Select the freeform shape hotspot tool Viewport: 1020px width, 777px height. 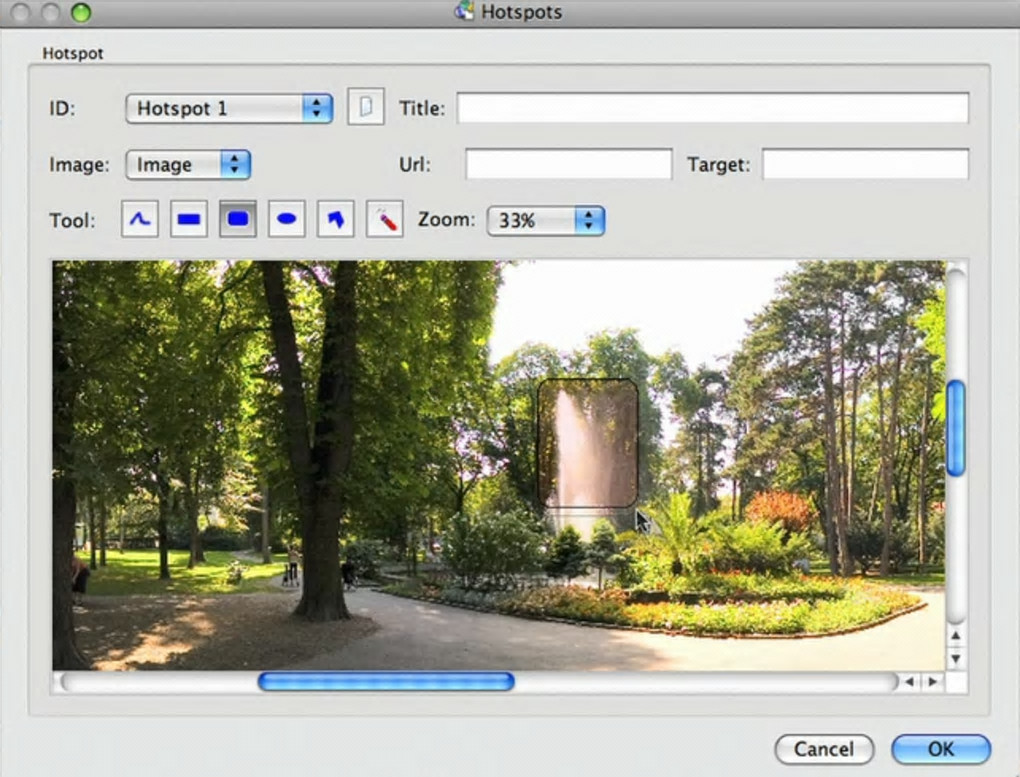pyautogui.click(x=336, y=219)
